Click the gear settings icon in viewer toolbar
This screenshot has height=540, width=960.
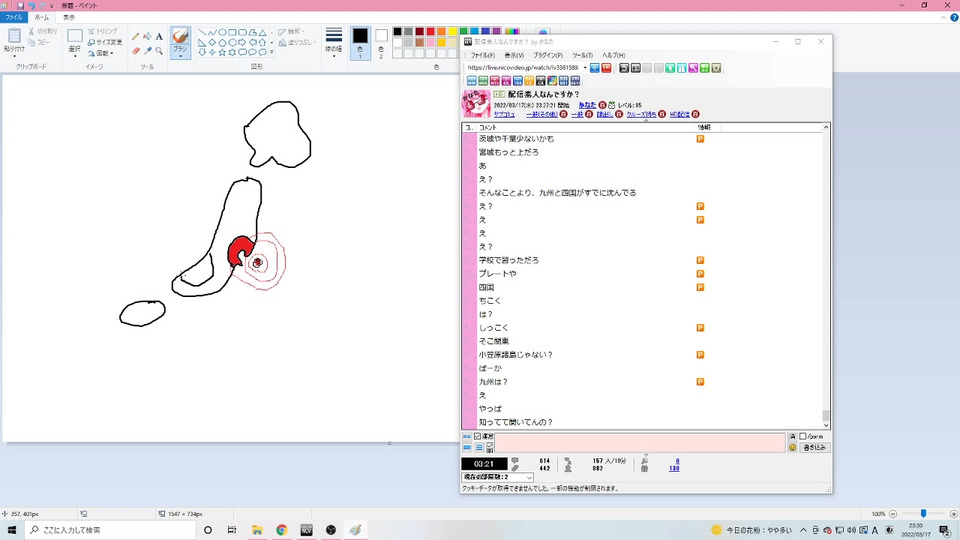(x=716, y=68)
